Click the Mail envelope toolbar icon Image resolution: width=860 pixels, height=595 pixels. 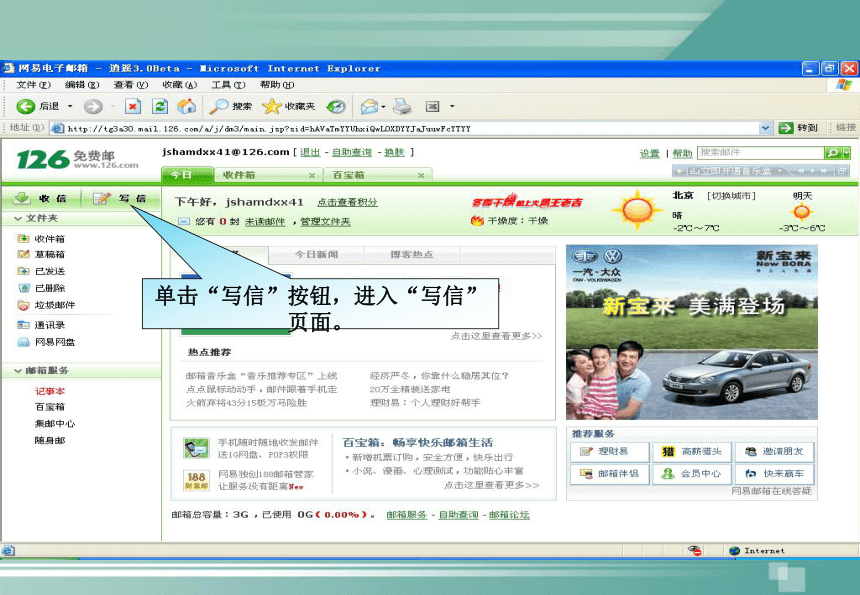pyautogui.click(x=369, y=106)
